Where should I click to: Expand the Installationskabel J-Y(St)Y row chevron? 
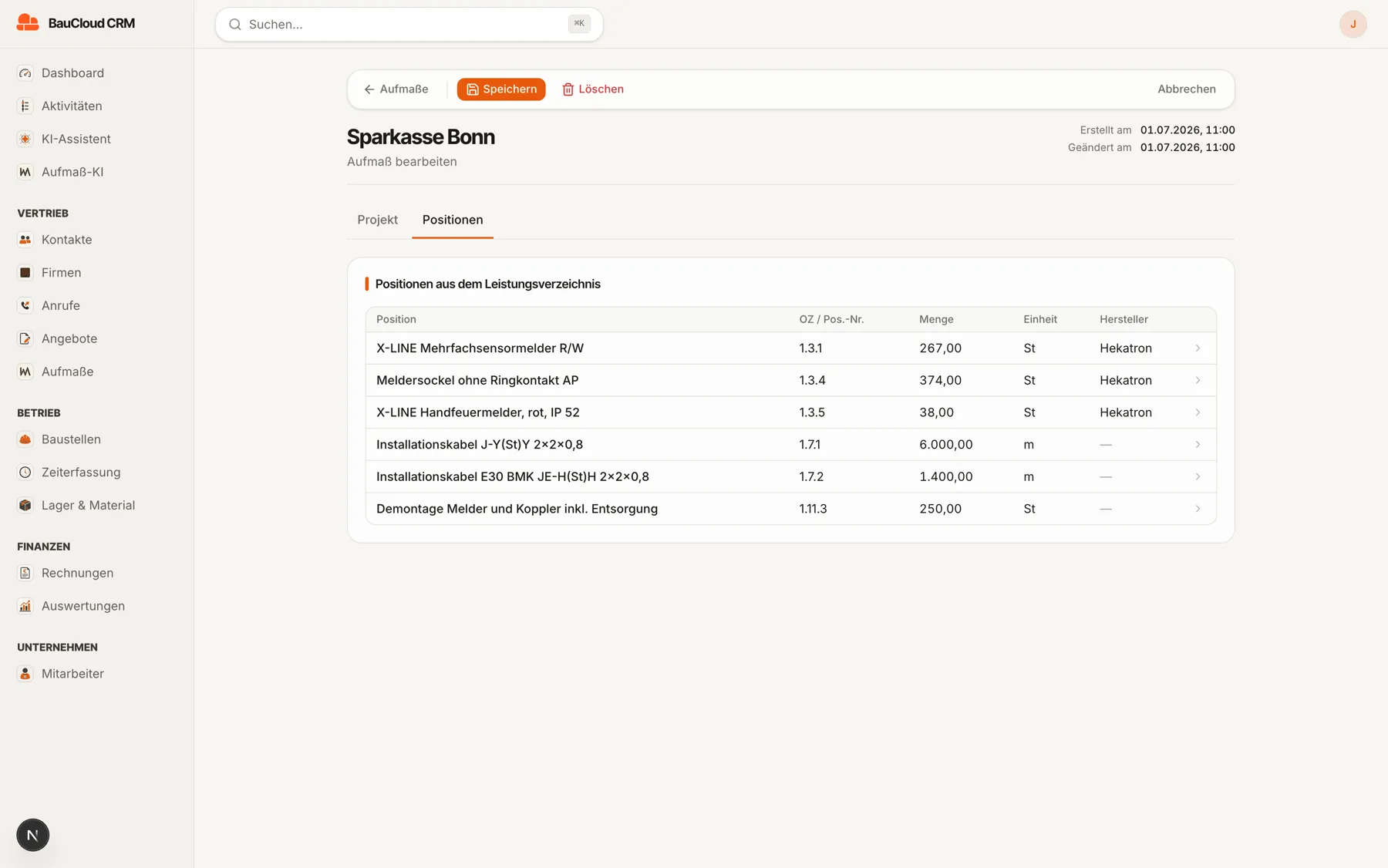(1198, 445)
